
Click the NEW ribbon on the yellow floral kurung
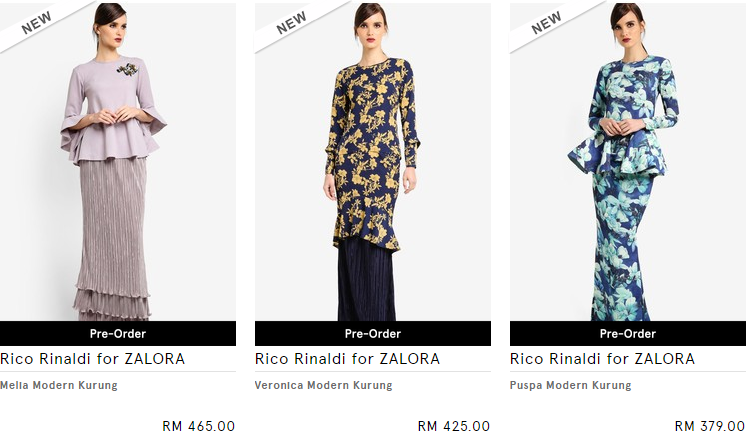[x=291, y=22]
